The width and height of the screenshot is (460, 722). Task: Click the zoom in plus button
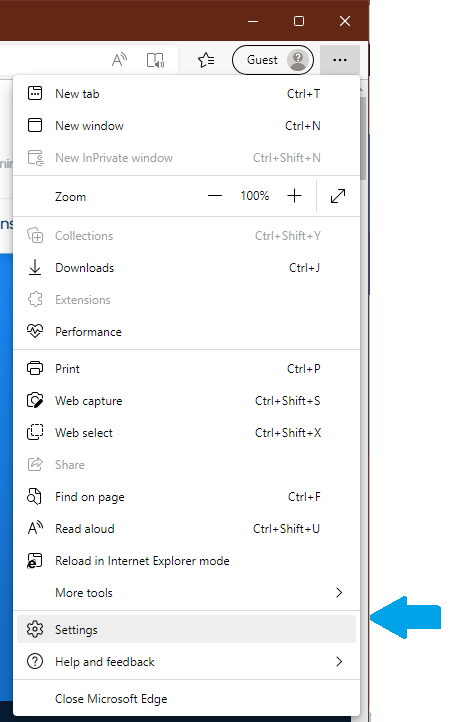(x=294, y=196)
